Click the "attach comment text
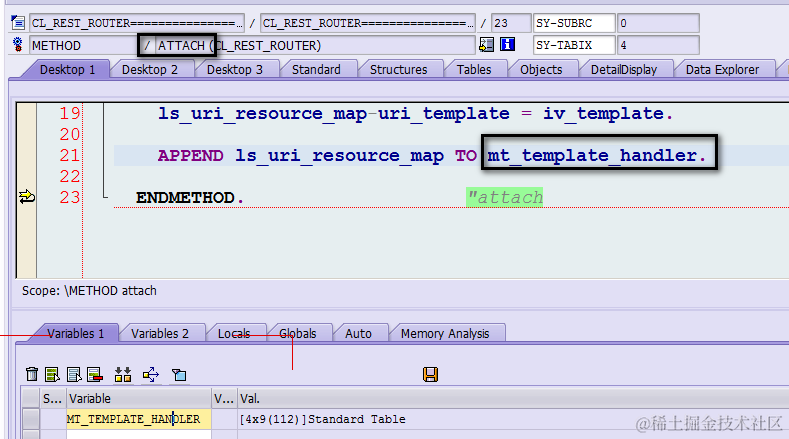This screenshot has height=439, width=789. tap(505, 197)
